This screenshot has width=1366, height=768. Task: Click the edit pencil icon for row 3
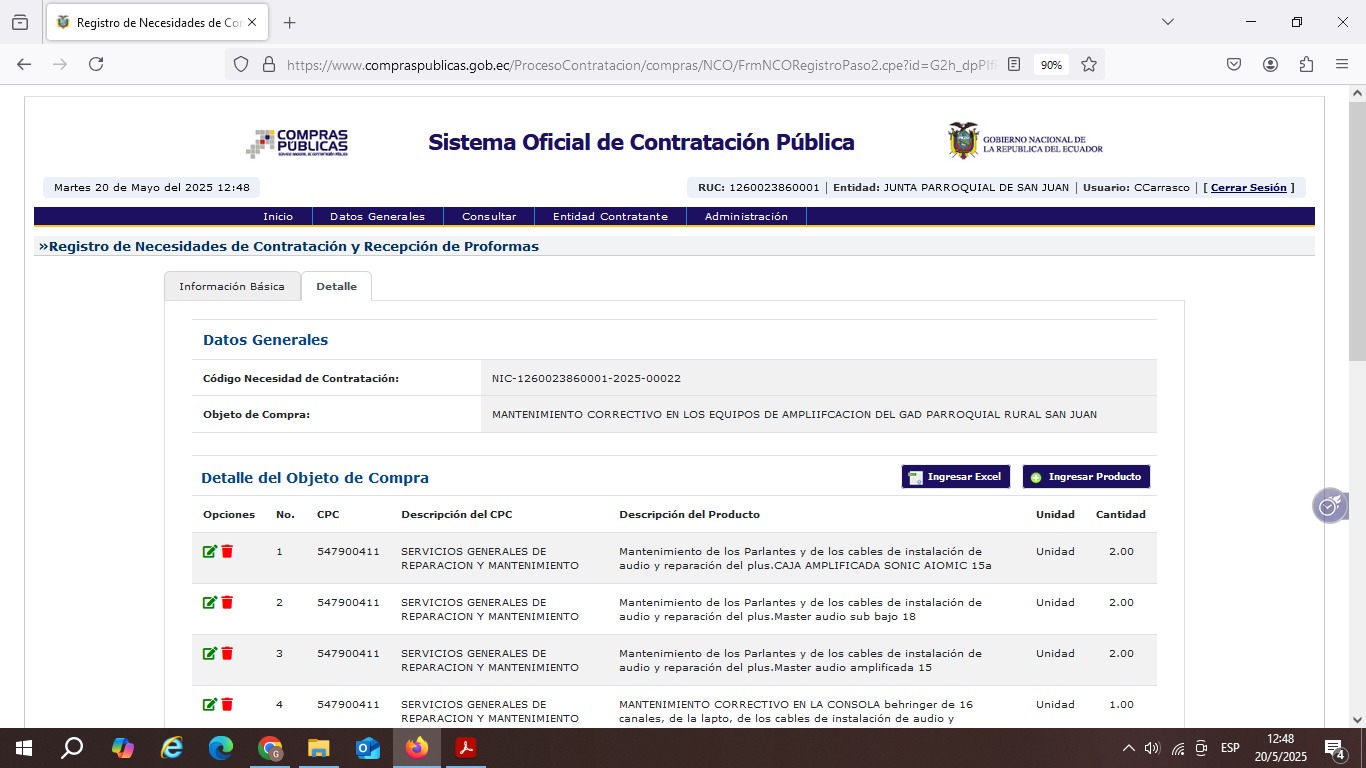point(209,654)
